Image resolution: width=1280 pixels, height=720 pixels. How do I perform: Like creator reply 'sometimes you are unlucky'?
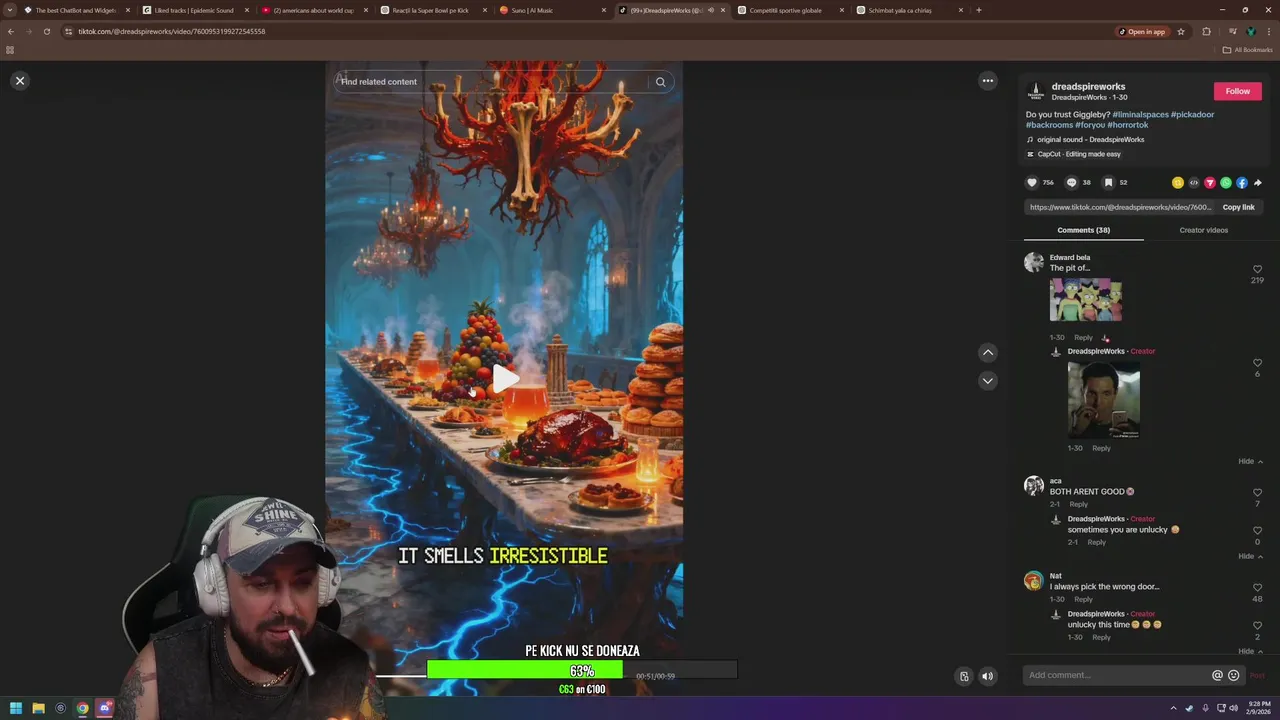tap(1258, 530)
